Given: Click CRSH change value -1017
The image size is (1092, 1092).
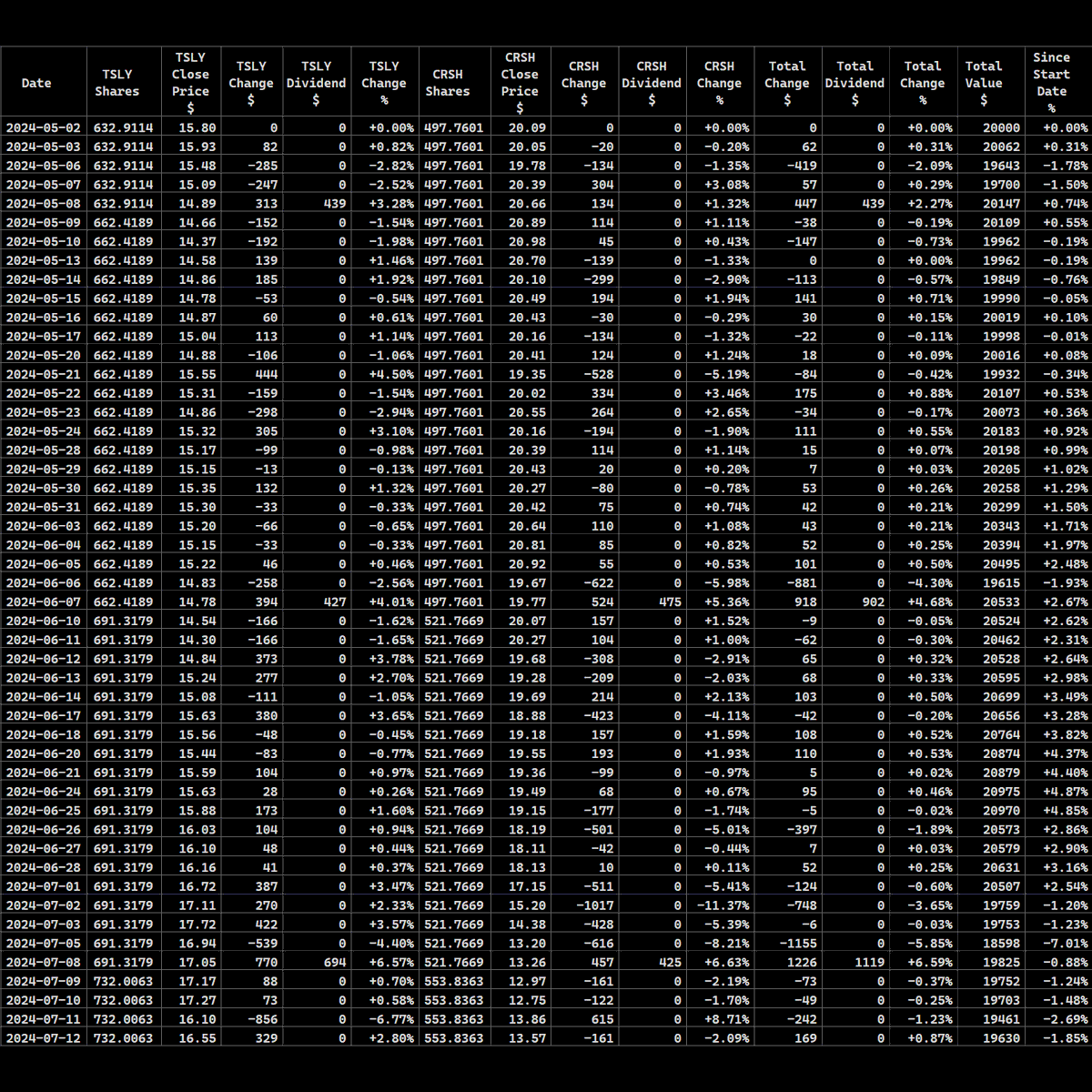Looking at the screenshot, I should pos(595,905).
